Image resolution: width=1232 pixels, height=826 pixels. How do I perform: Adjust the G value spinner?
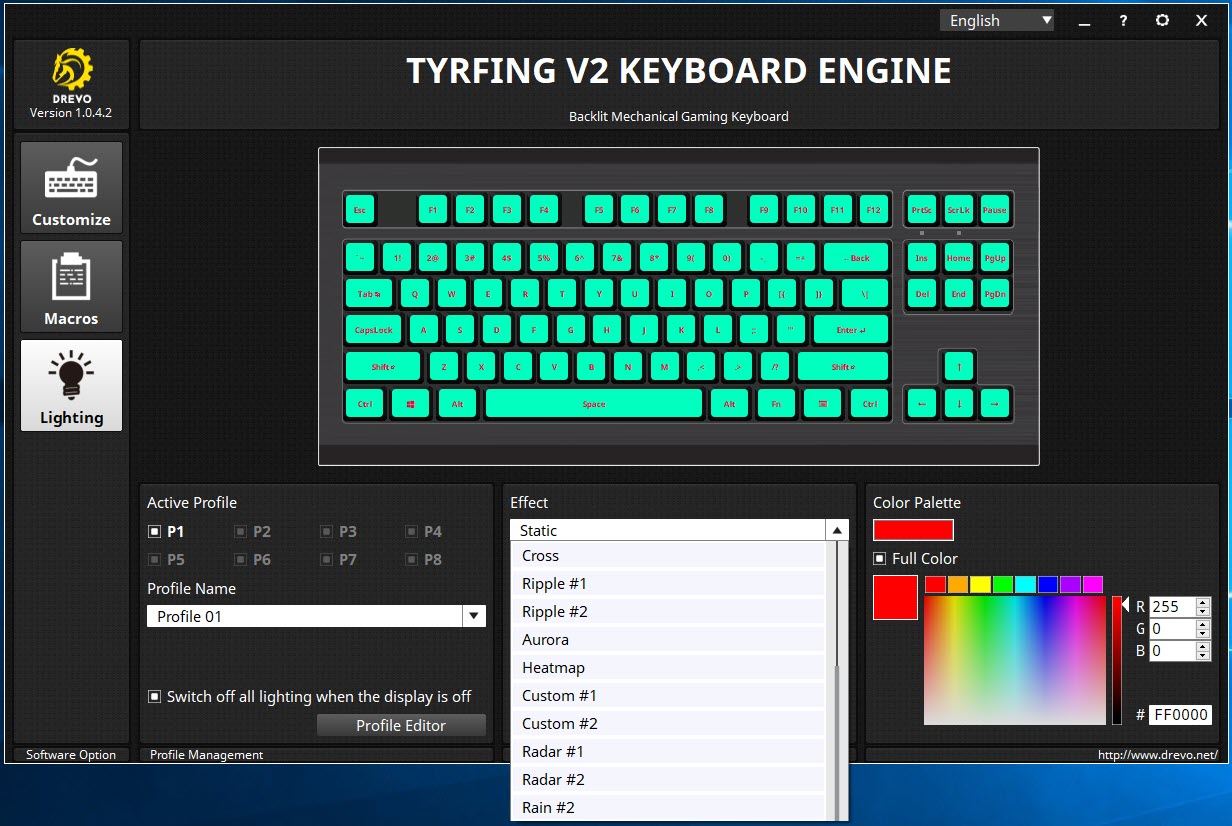(1203, 629)
